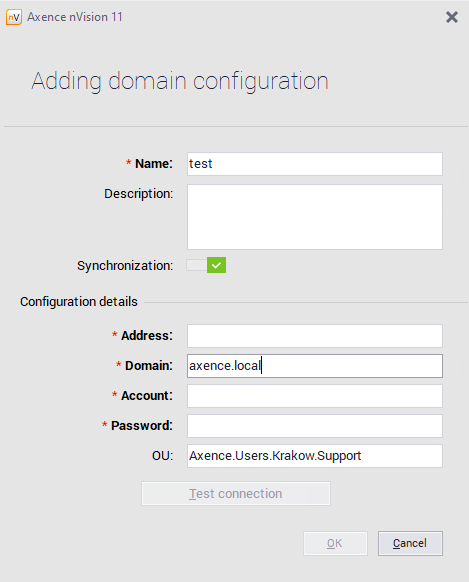Click the Account input field
469x582 pixels.
tap(315, 396)
